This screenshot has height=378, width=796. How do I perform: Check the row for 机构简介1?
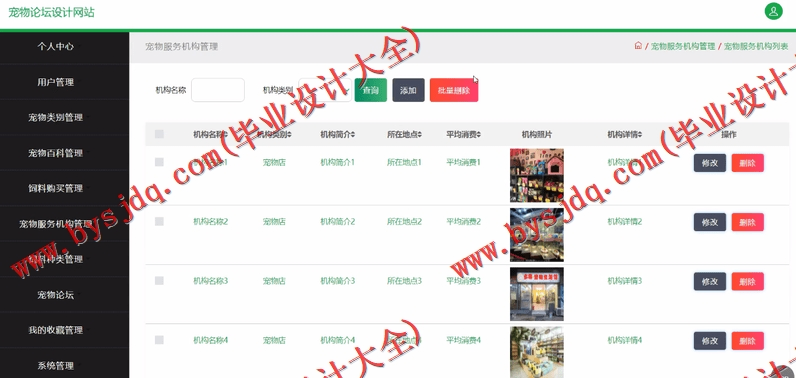coord(159,162)
